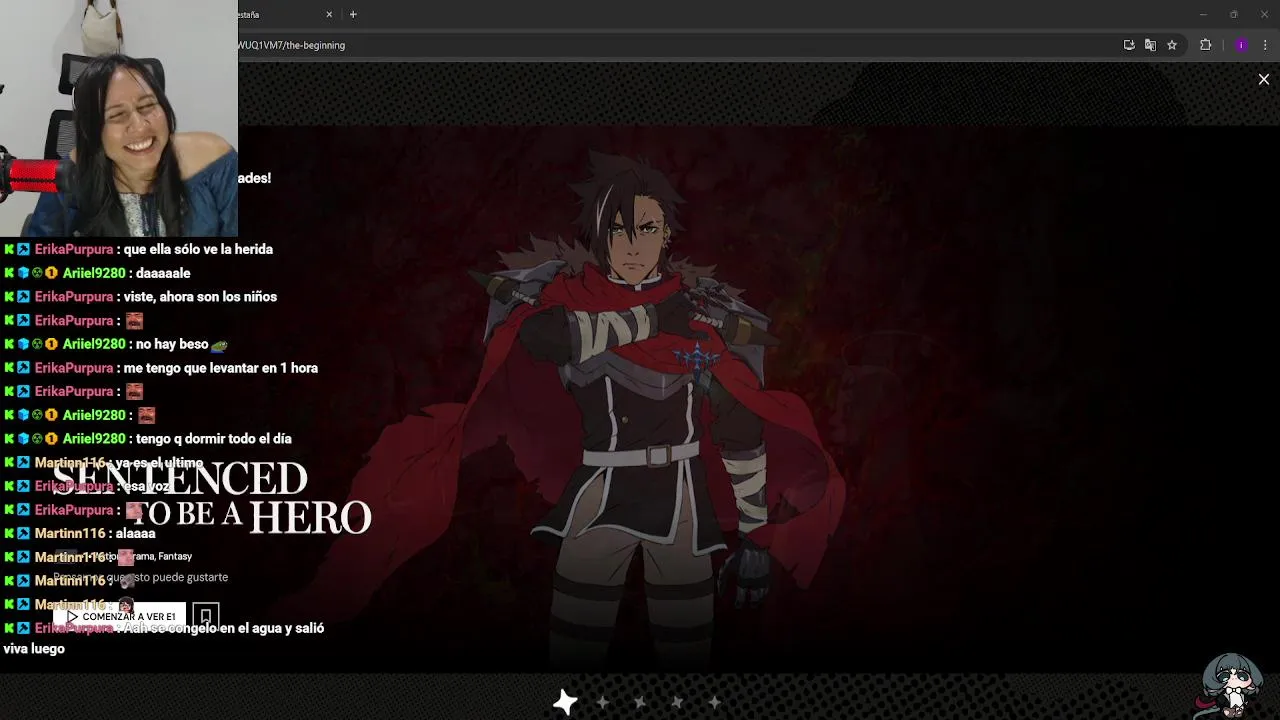Open a new browser tab

[353, 14]
